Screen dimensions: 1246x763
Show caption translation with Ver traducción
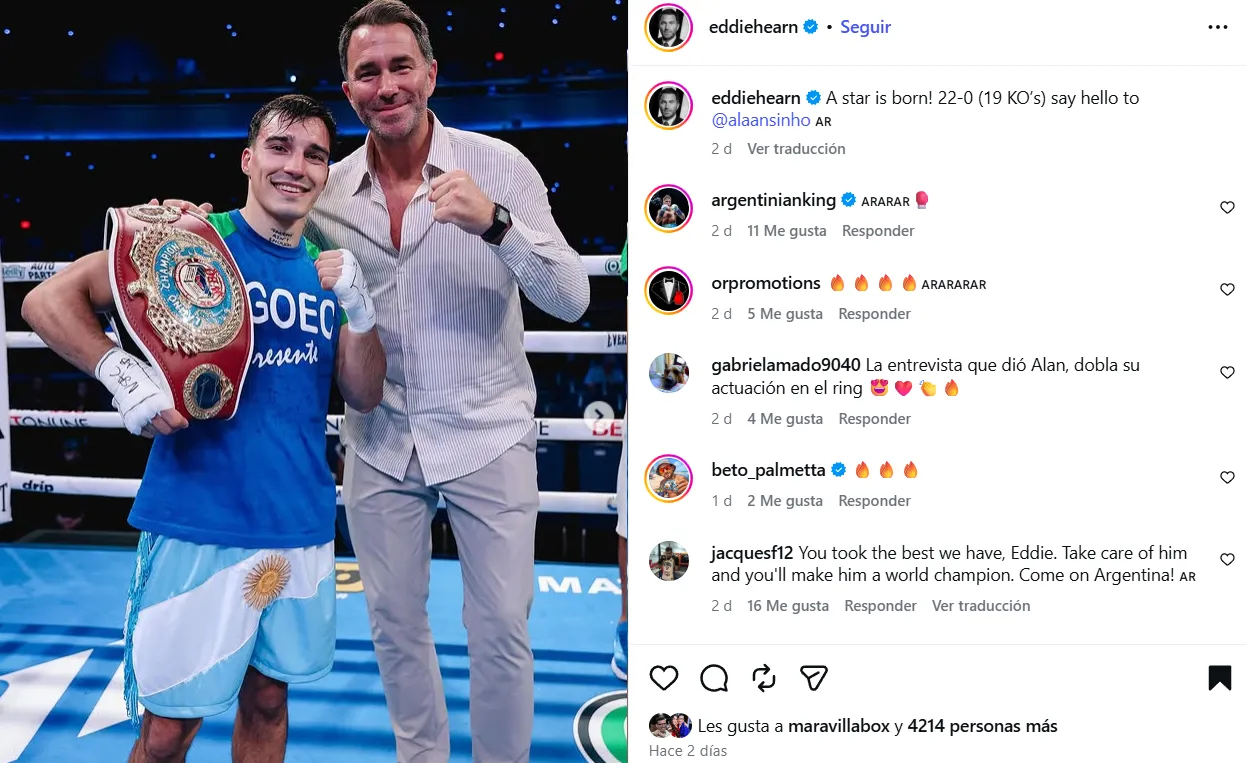pos(796,149)
